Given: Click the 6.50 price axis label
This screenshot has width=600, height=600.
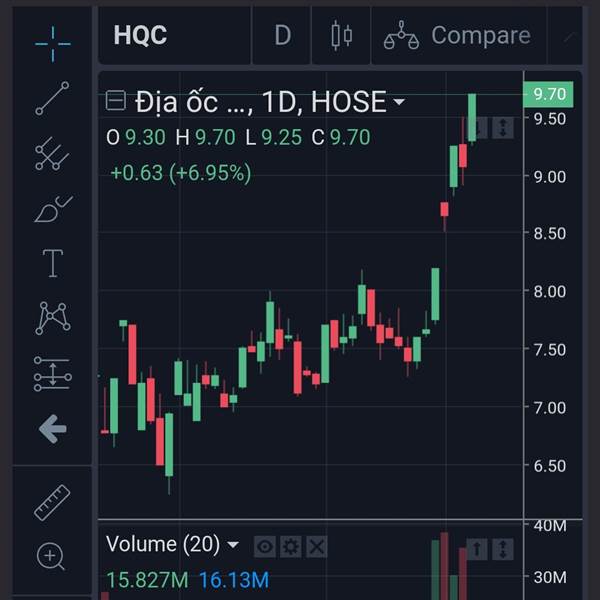Looking at the screenshot, I should pyautogui.click(x=549, y=466).
